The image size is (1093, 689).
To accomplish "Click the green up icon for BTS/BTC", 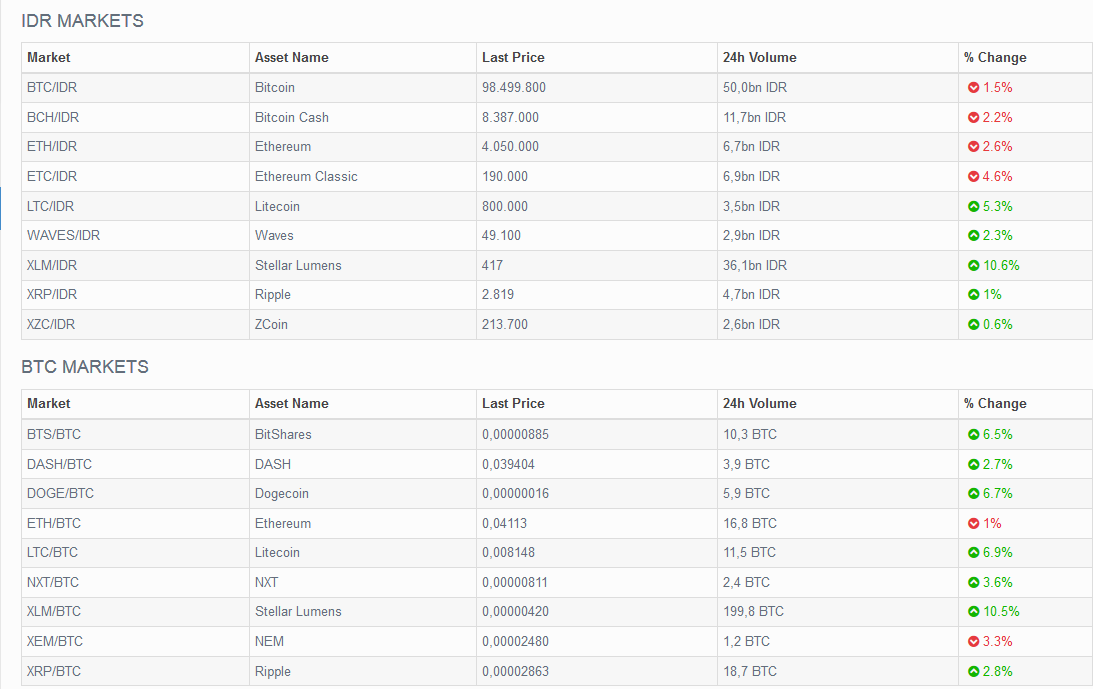I will click(973, 435).
